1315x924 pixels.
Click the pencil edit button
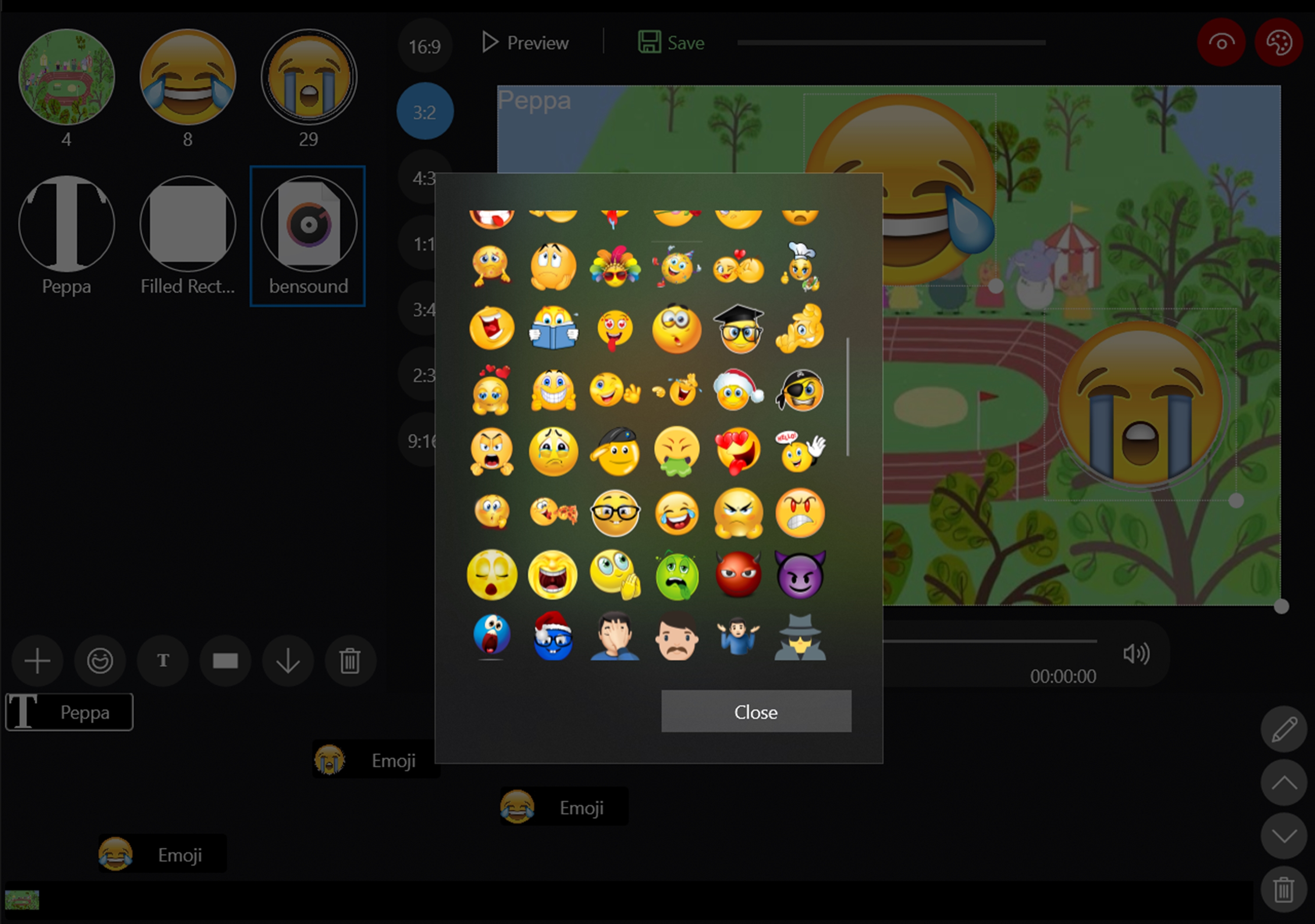(1283, 729)
